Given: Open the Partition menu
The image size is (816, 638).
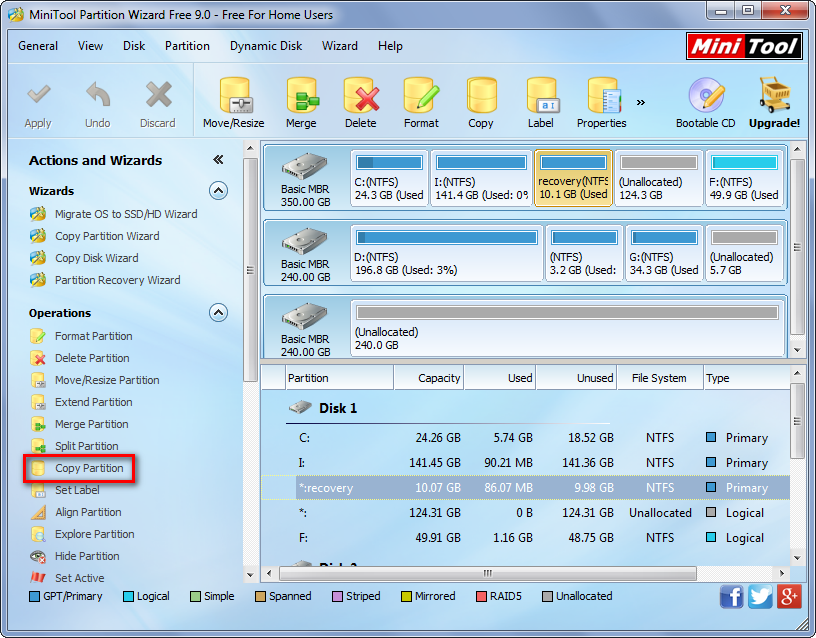Looking at the screenshot, I should click(x=187, y=46).
